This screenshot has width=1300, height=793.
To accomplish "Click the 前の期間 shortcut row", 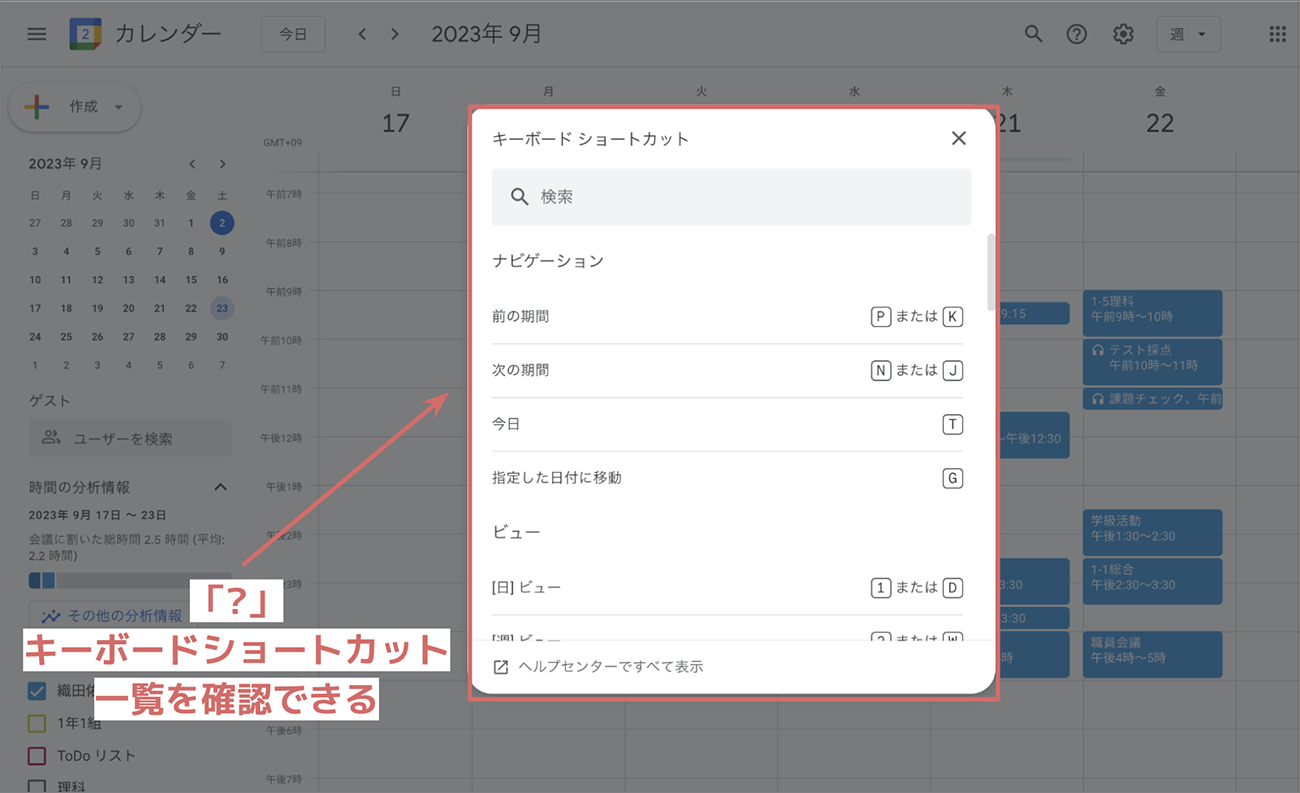I will coord(727,317).
